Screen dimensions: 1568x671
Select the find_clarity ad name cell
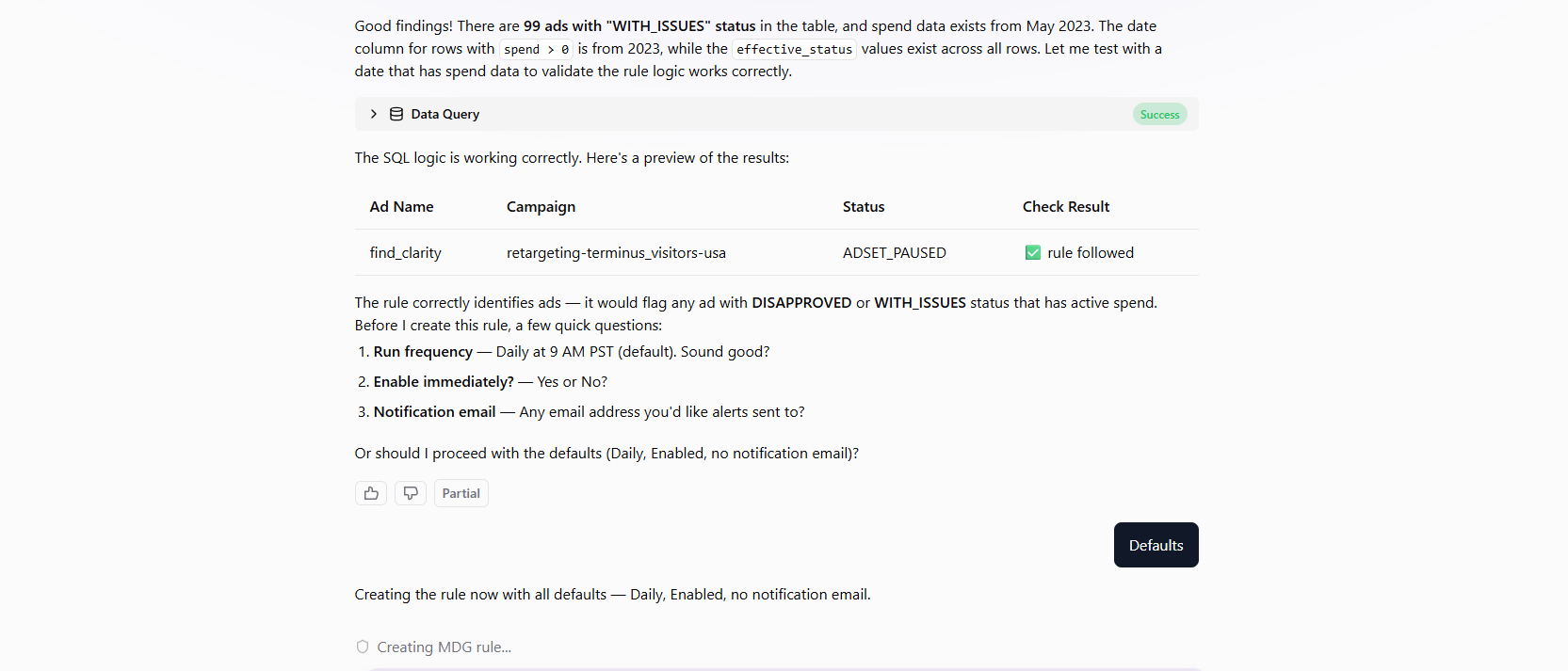tap(406, 253)
